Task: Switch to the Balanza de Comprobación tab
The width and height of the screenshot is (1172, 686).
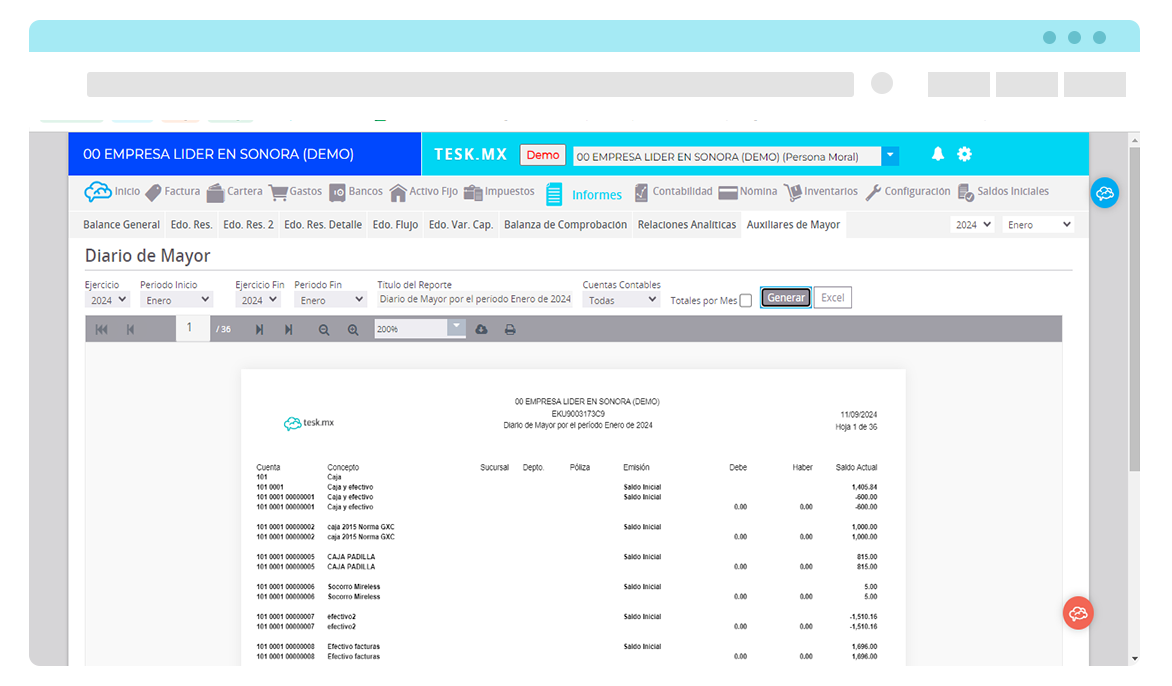Action: tap(565, 224)
